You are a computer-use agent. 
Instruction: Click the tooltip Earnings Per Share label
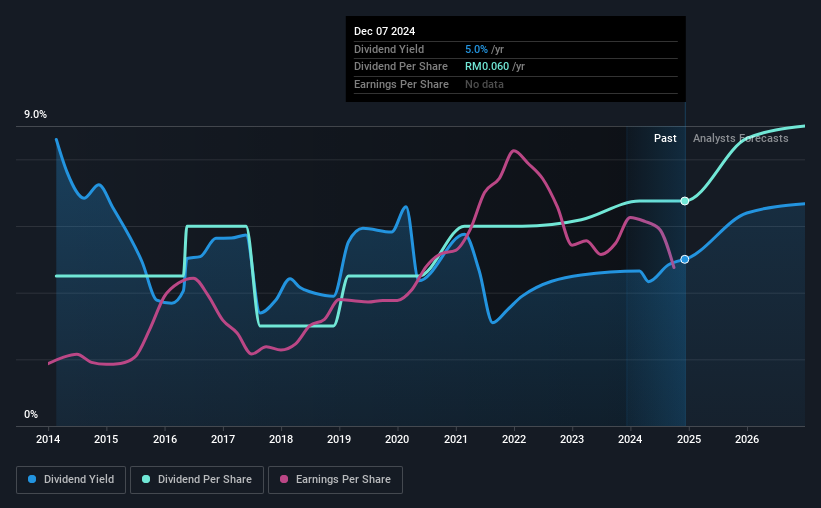401,84
